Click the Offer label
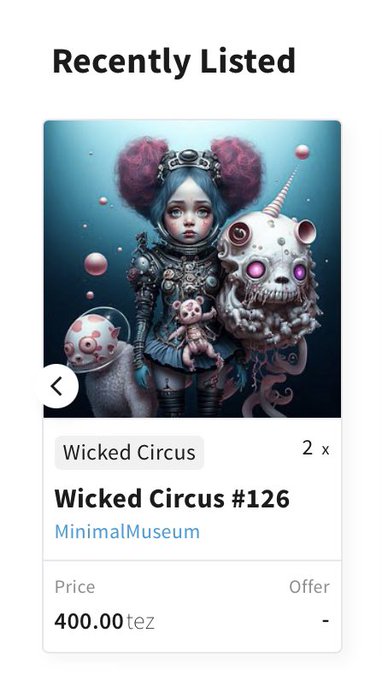 pyautogui.click(x=310, y=587)
